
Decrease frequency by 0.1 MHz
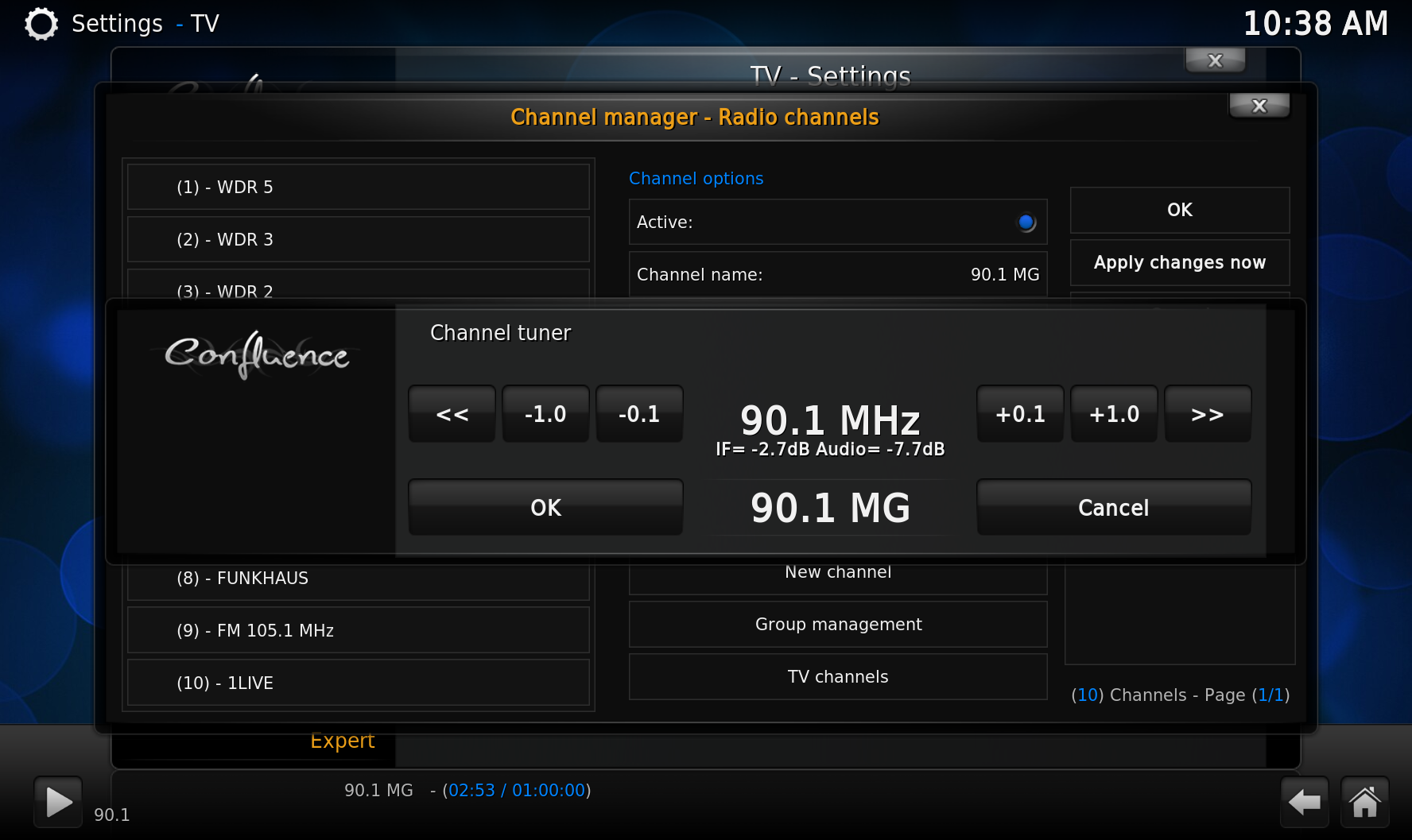click(x=639, y=414)
